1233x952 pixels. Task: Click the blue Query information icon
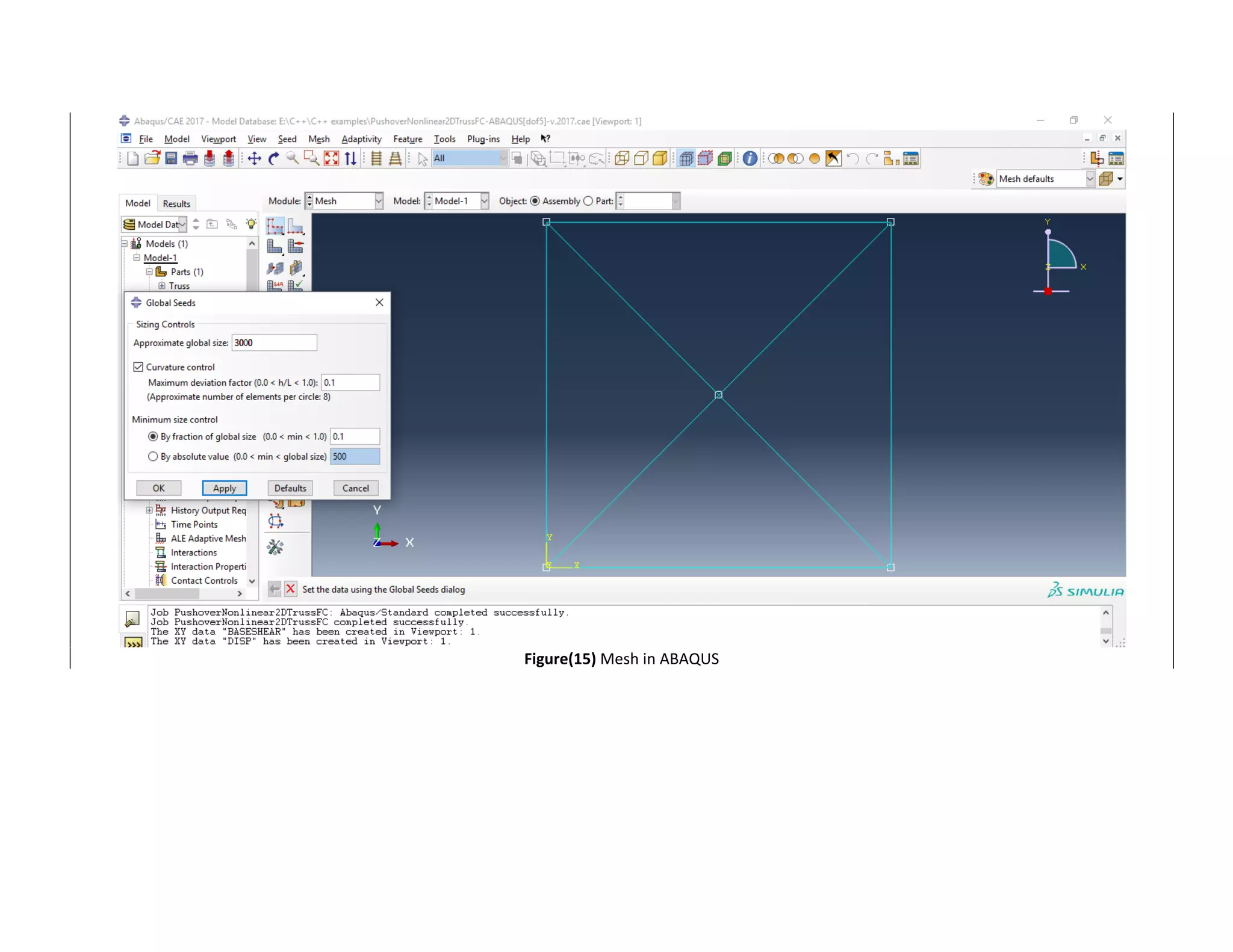click(x=750, y=159)
